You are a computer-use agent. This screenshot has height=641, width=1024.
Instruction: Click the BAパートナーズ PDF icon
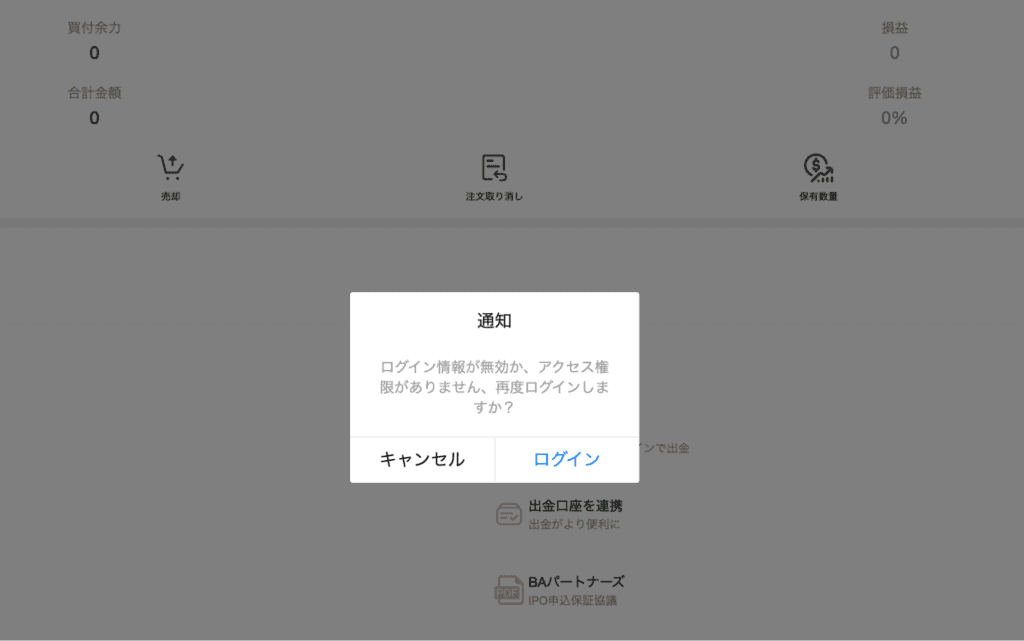click(x=509, y=590)
